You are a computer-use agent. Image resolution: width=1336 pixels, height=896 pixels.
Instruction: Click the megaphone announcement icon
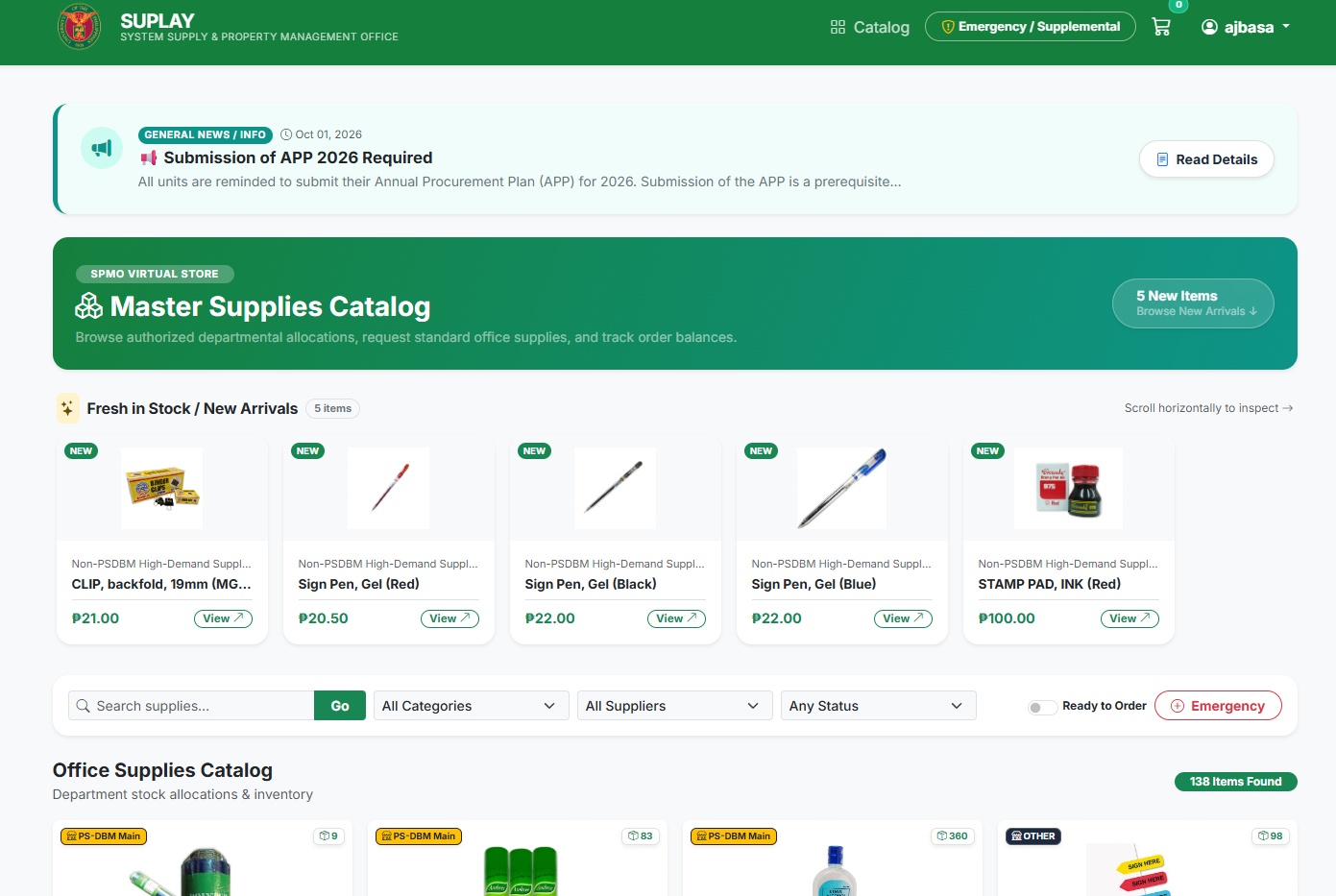[x=102, y=148]
